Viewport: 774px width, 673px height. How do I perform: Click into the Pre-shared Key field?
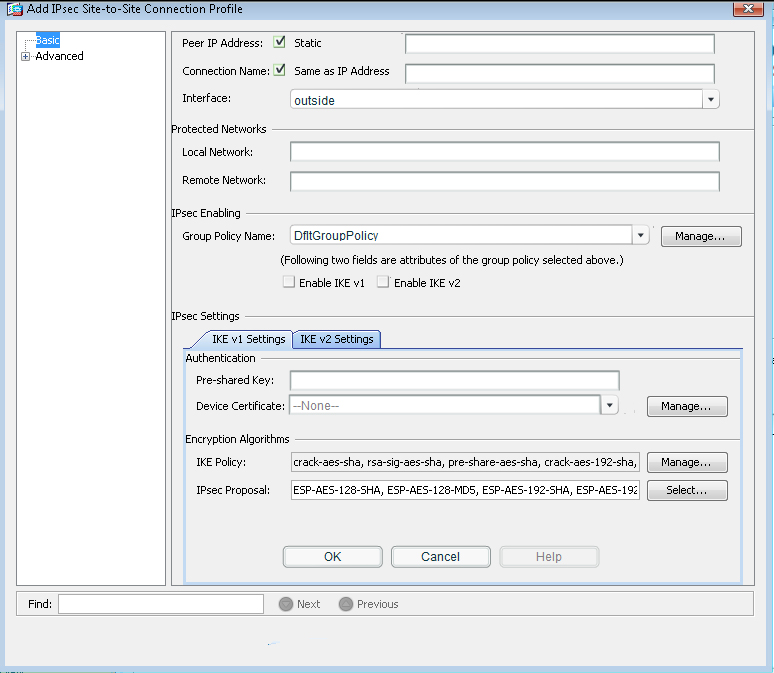454,380
